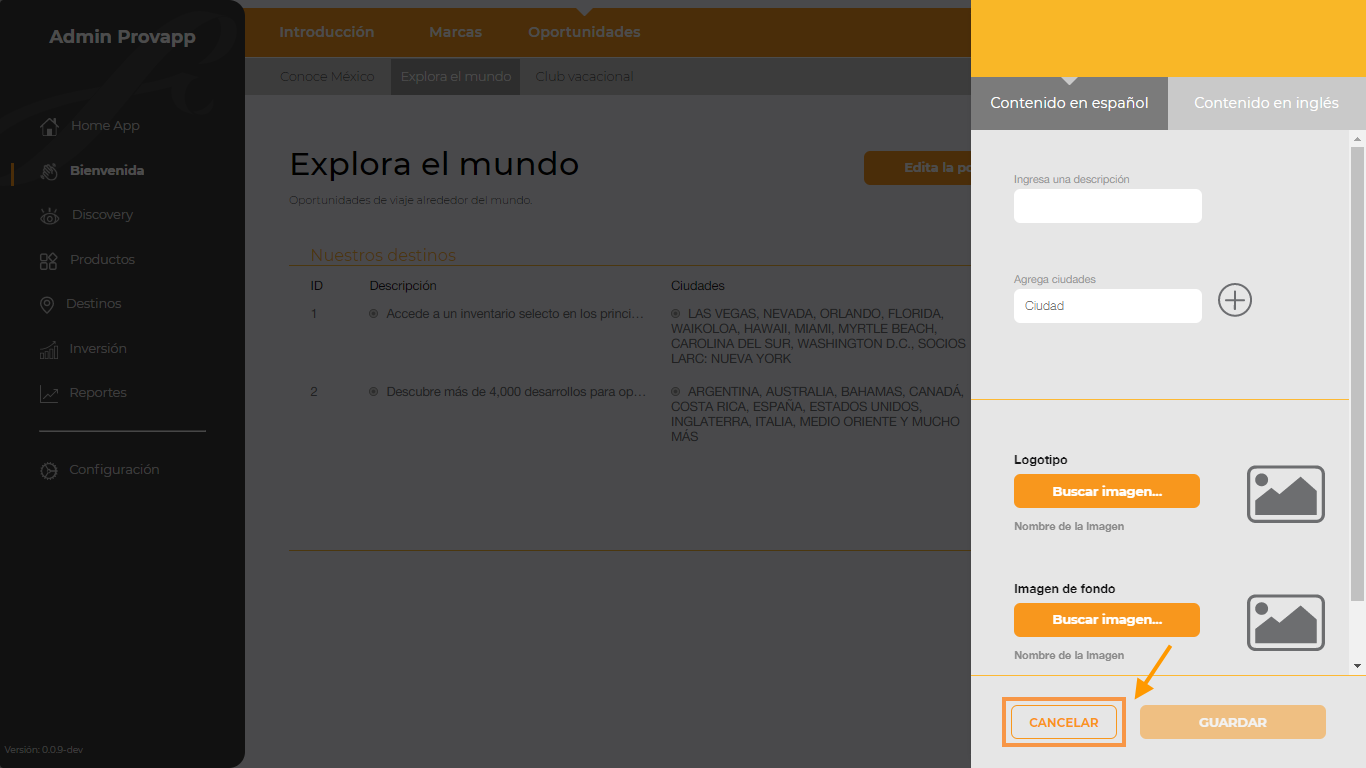This screenshot has height=768, width=1366.
Task: Click the ID column header
Action: 316,286
